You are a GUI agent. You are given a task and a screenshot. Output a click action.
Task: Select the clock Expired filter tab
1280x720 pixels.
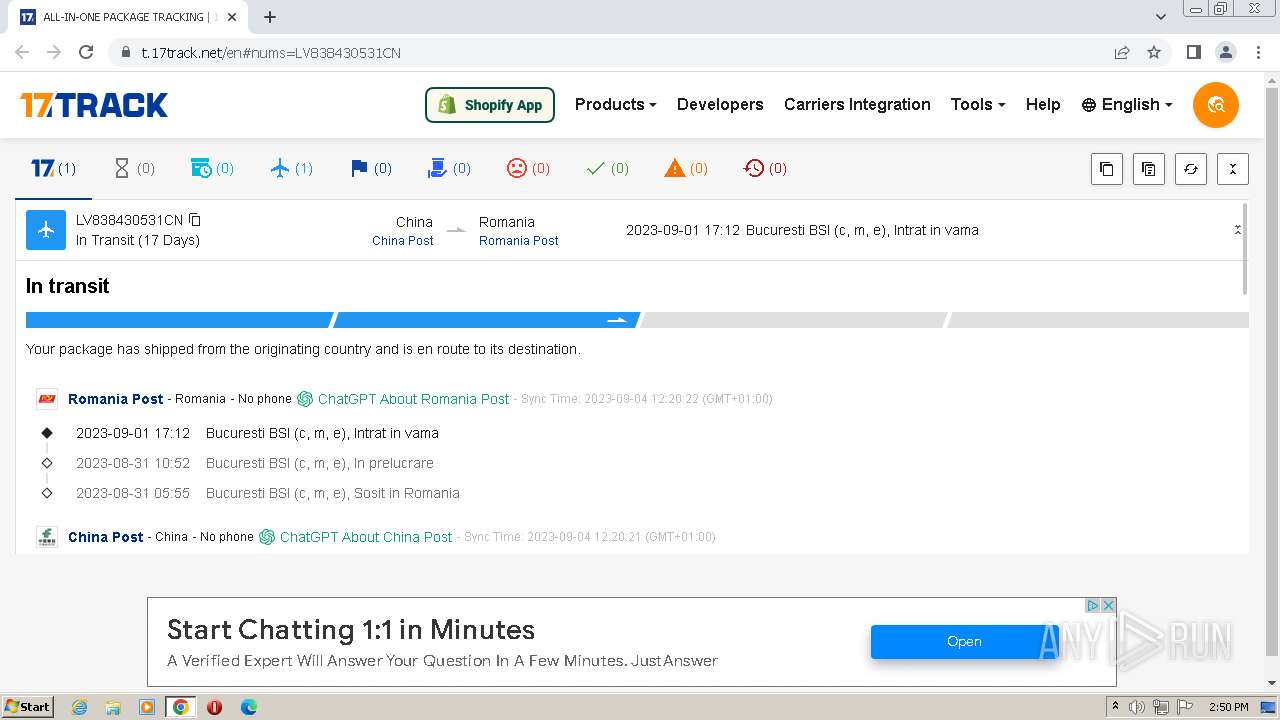(x=765, y=168)
